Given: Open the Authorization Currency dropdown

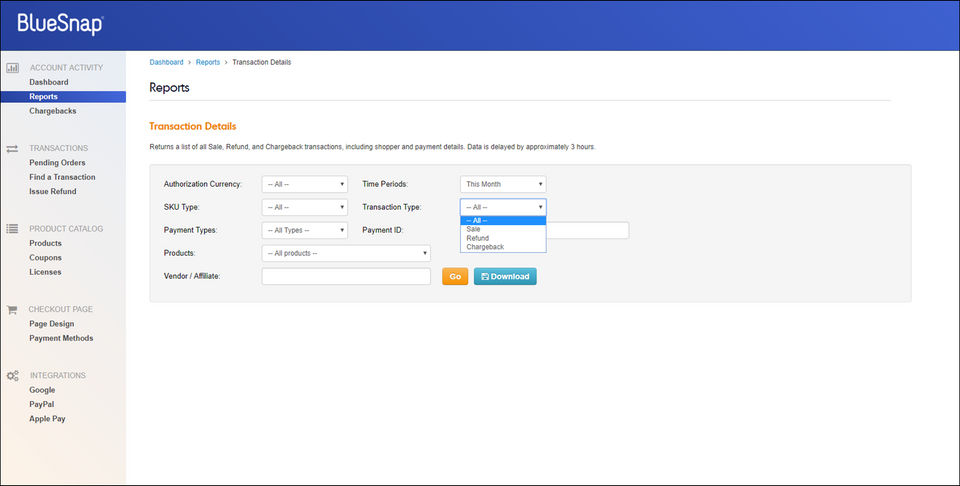Looking at the screenshot, I should (x=304, y=184).
